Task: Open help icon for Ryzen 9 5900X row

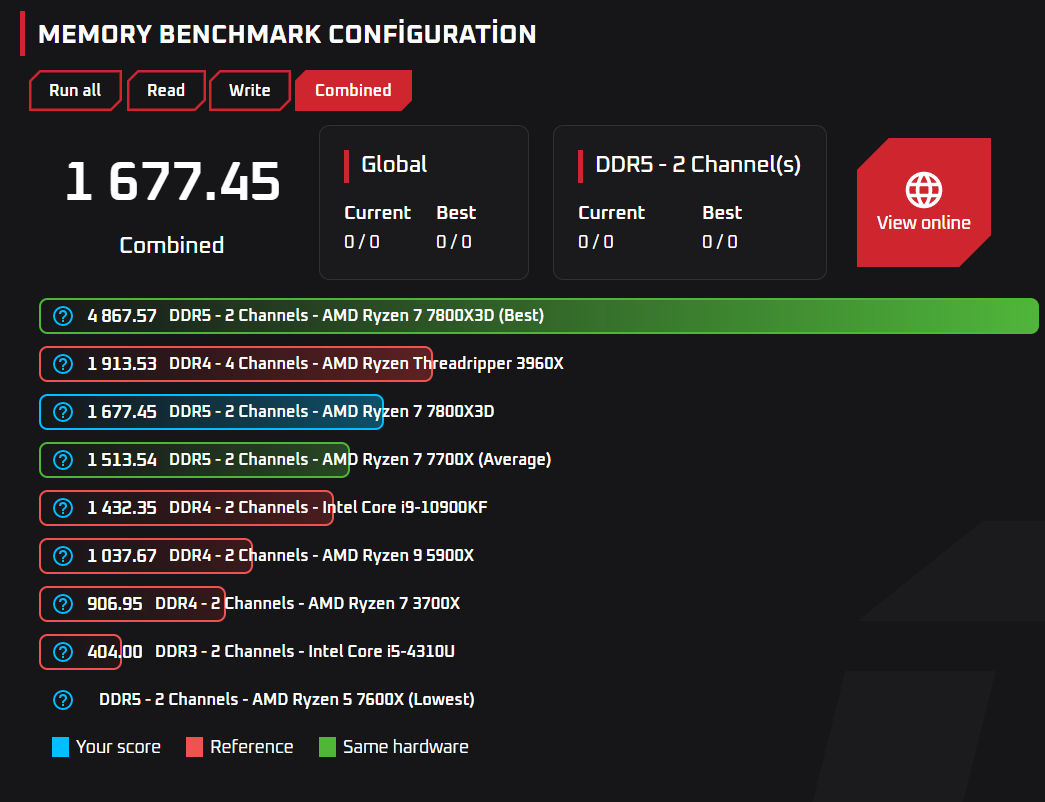Action: [63, 556]
